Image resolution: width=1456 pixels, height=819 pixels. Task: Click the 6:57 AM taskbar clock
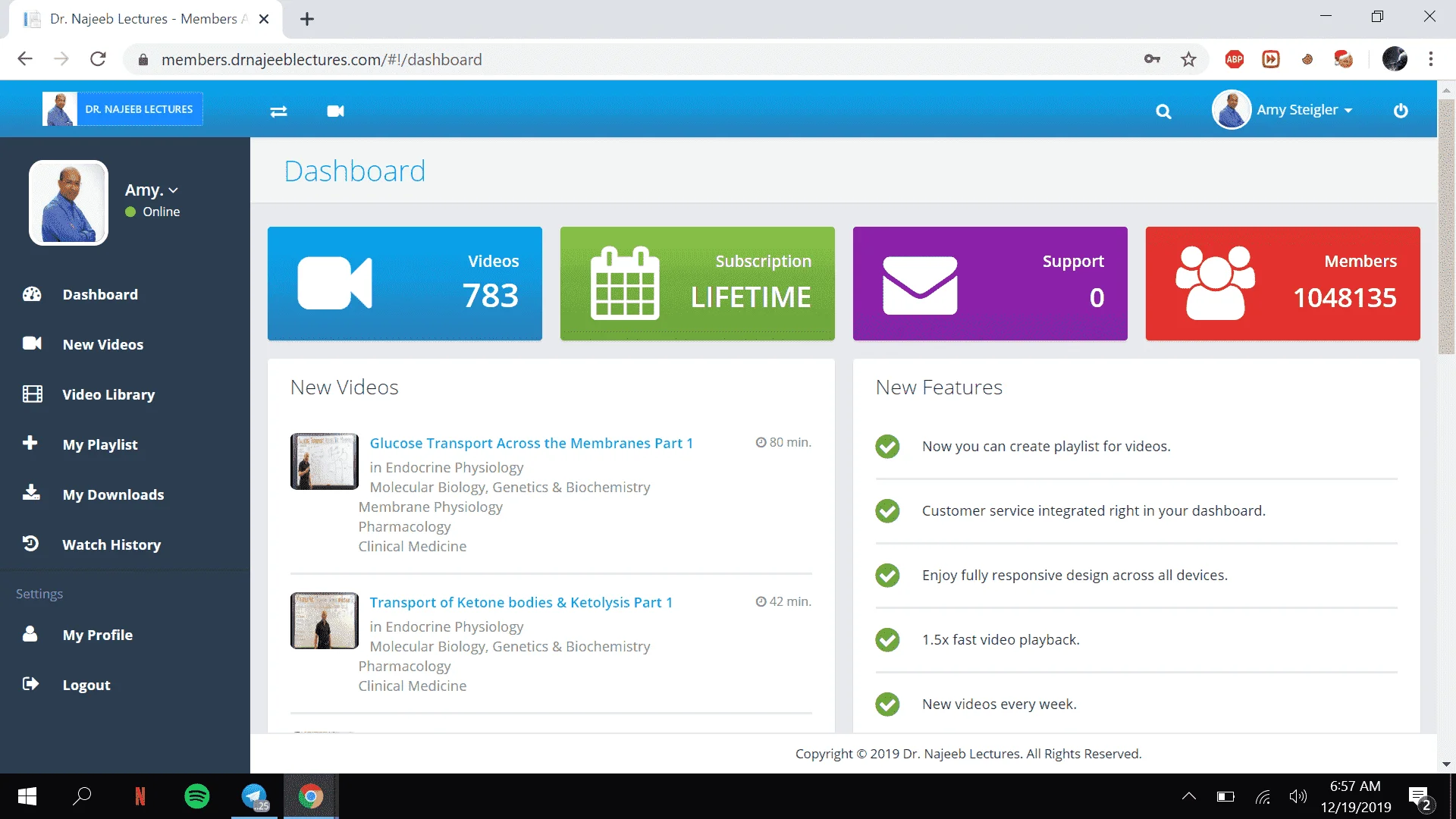click(1355, 786)
